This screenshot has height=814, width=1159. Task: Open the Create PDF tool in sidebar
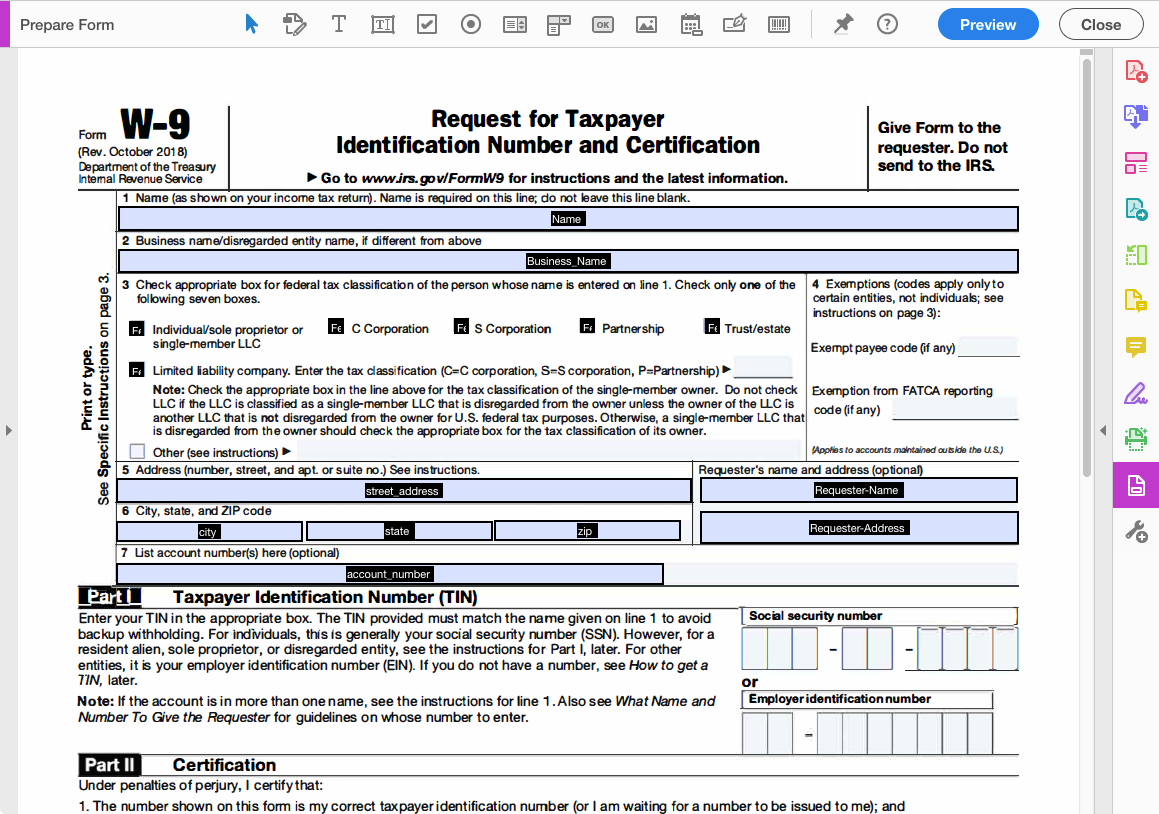[x=1136, y=71]
